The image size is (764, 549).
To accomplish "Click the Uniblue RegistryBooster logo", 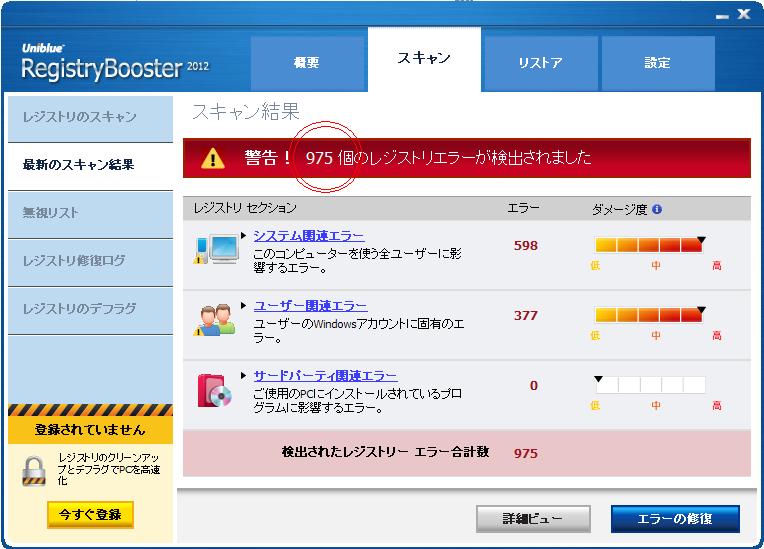I will pos(115,62).
